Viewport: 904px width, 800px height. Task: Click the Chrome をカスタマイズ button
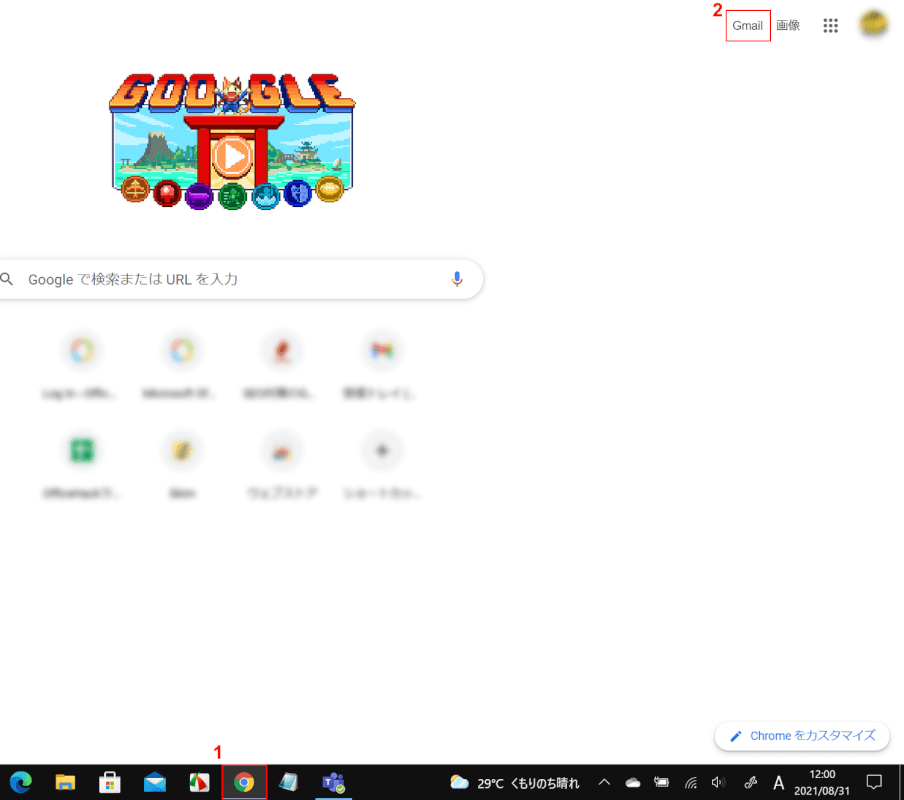(802, 736)
